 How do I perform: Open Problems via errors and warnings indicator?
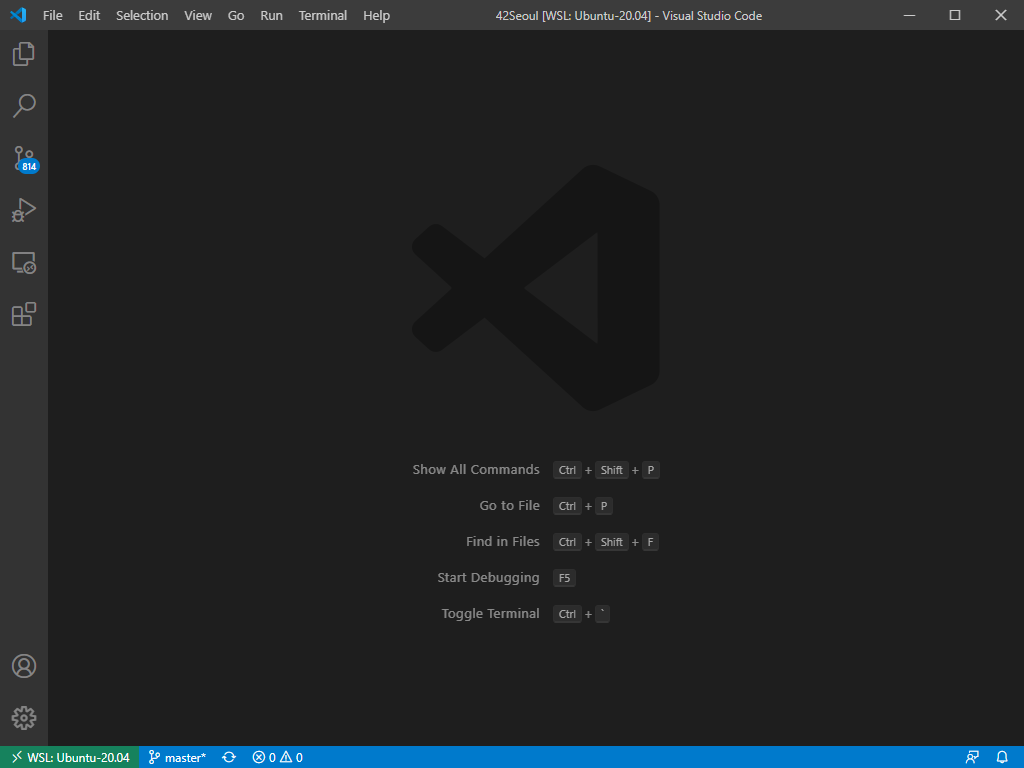[x=278, y=758]
